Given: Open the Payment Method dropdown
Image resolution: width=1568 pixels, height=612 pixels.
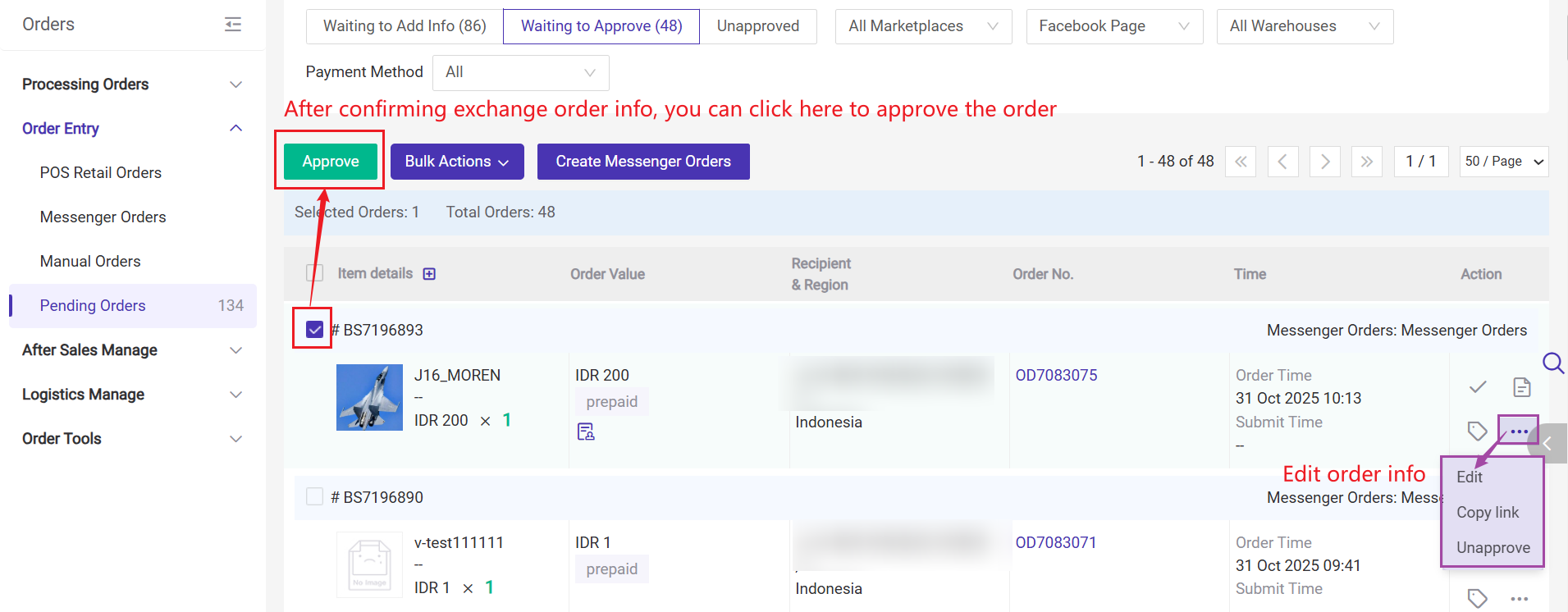Looking at the screenshot, I should pyautogui.click(x=520, y=72).
